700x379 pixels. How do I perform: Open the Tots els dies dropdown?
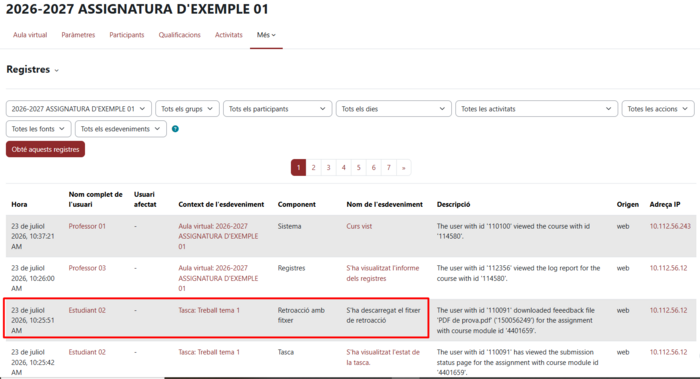point(393,109)
